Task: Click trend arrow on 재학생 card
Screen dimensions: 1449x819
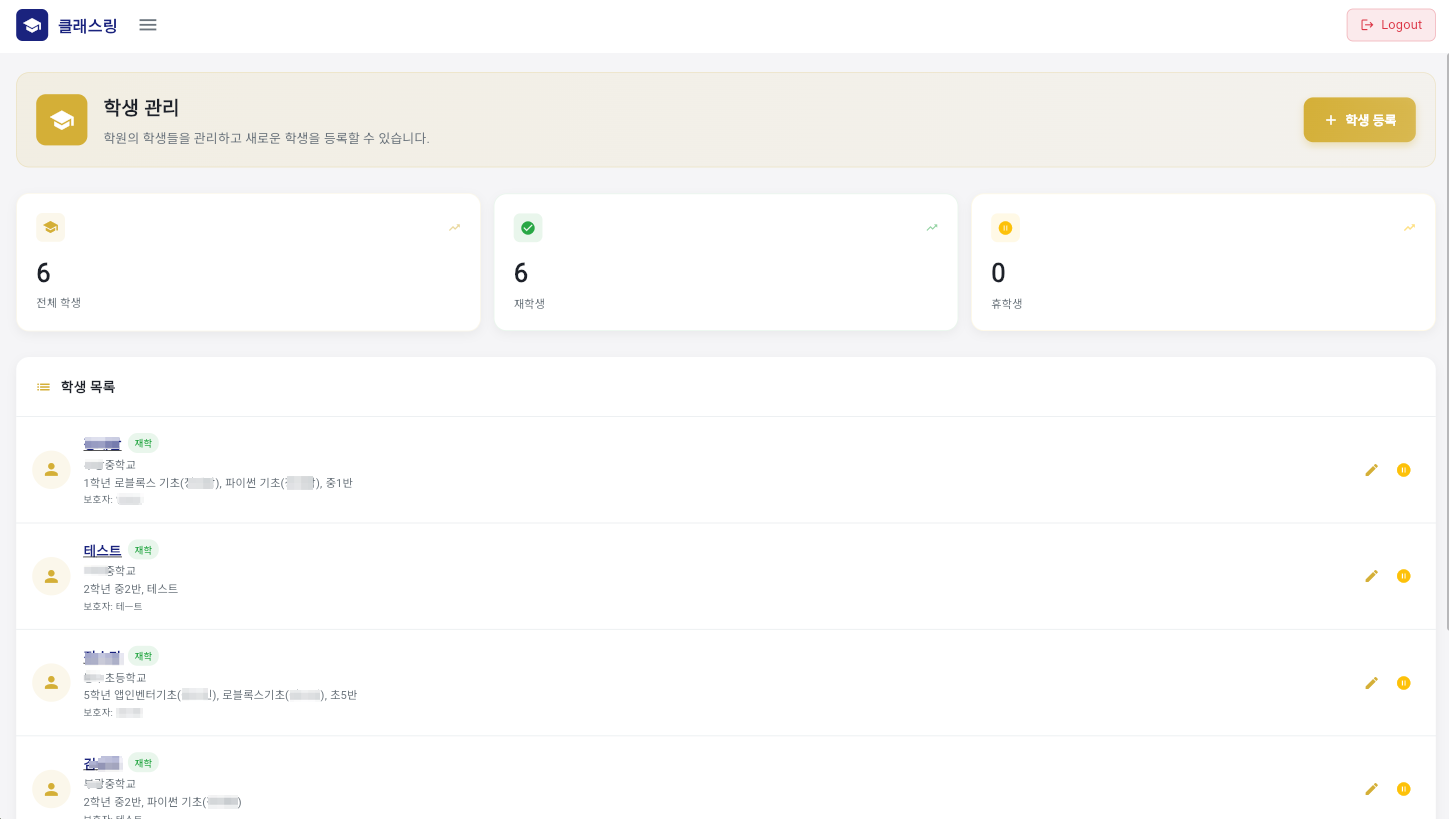Action: [x=932, y=228]
